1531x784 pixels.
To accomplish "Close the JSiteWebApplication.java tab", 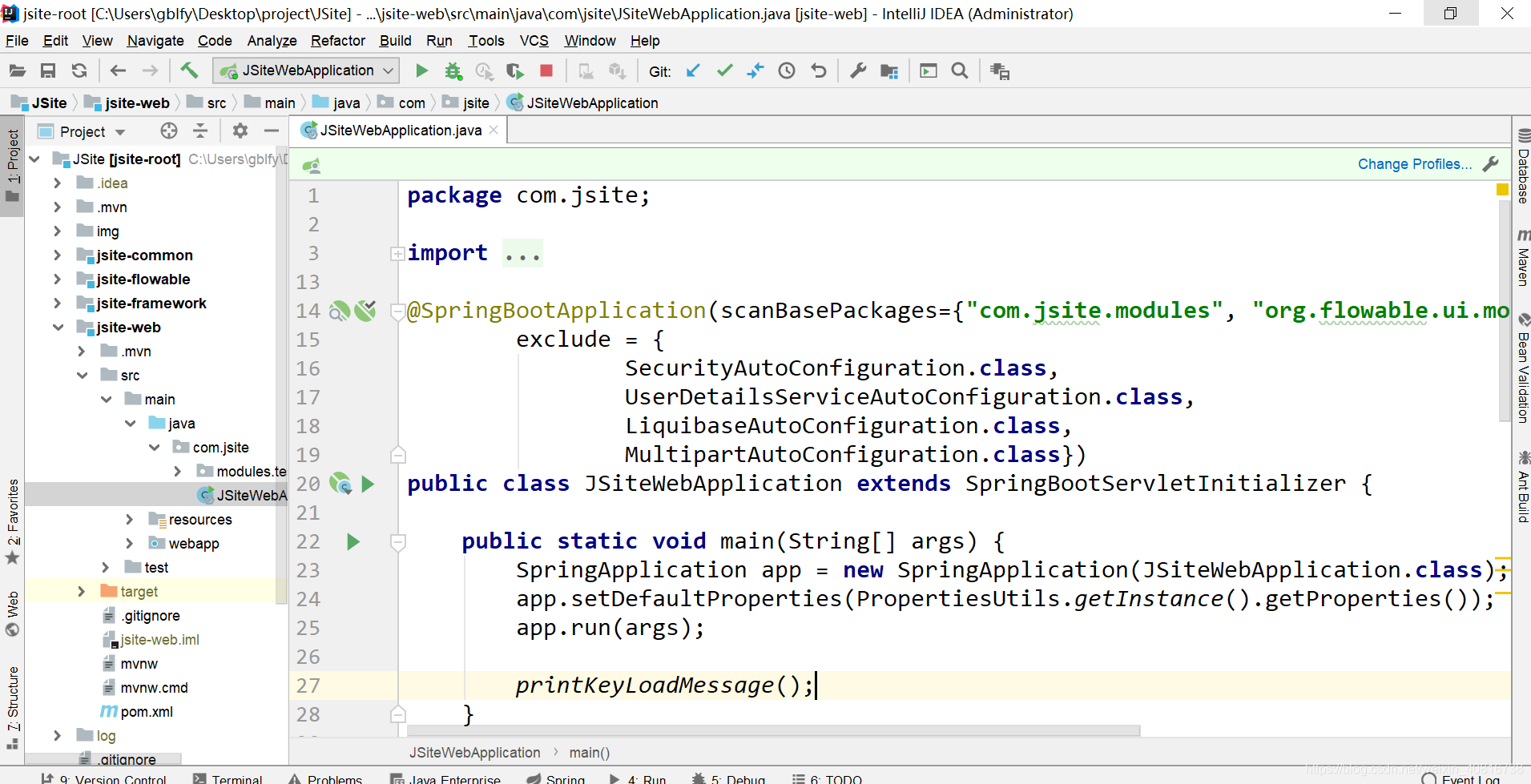I will click(x=494, y=131).
